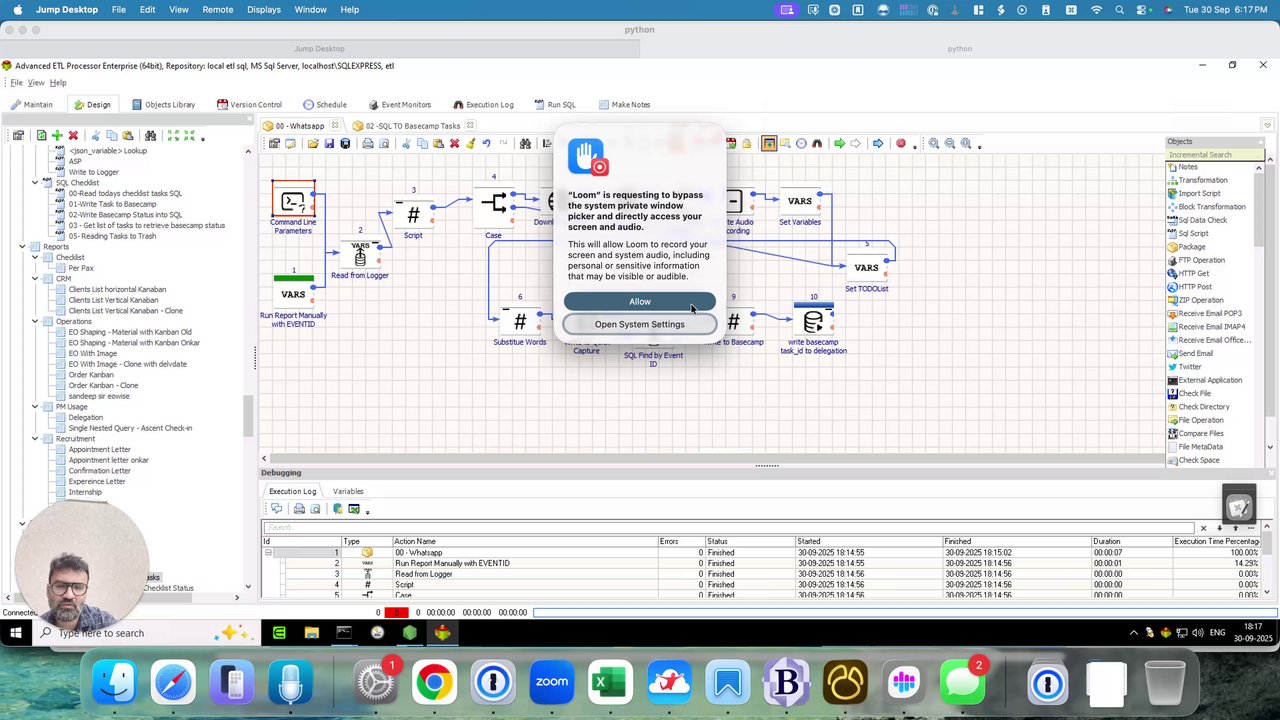
Task: Stop execution with the red stop icon
Action: click(901, 143)
